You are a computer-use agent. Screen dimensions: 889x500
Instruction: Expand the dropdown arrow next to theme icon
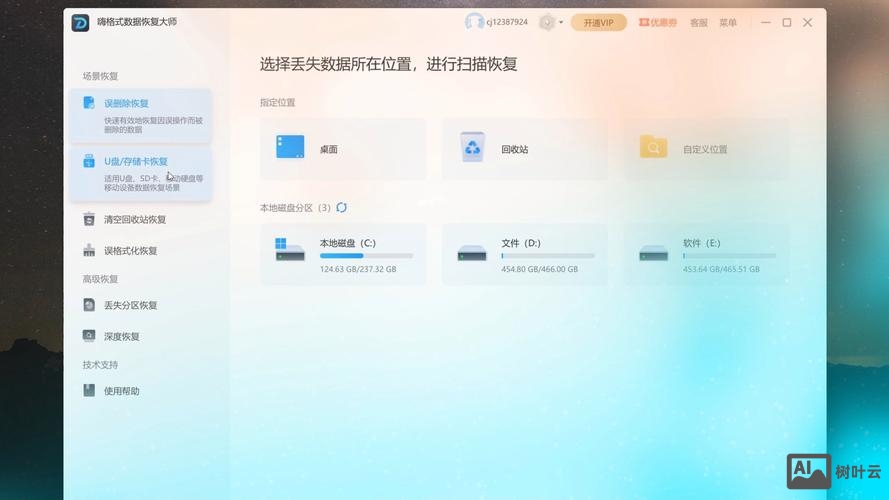tap(561, 23)
